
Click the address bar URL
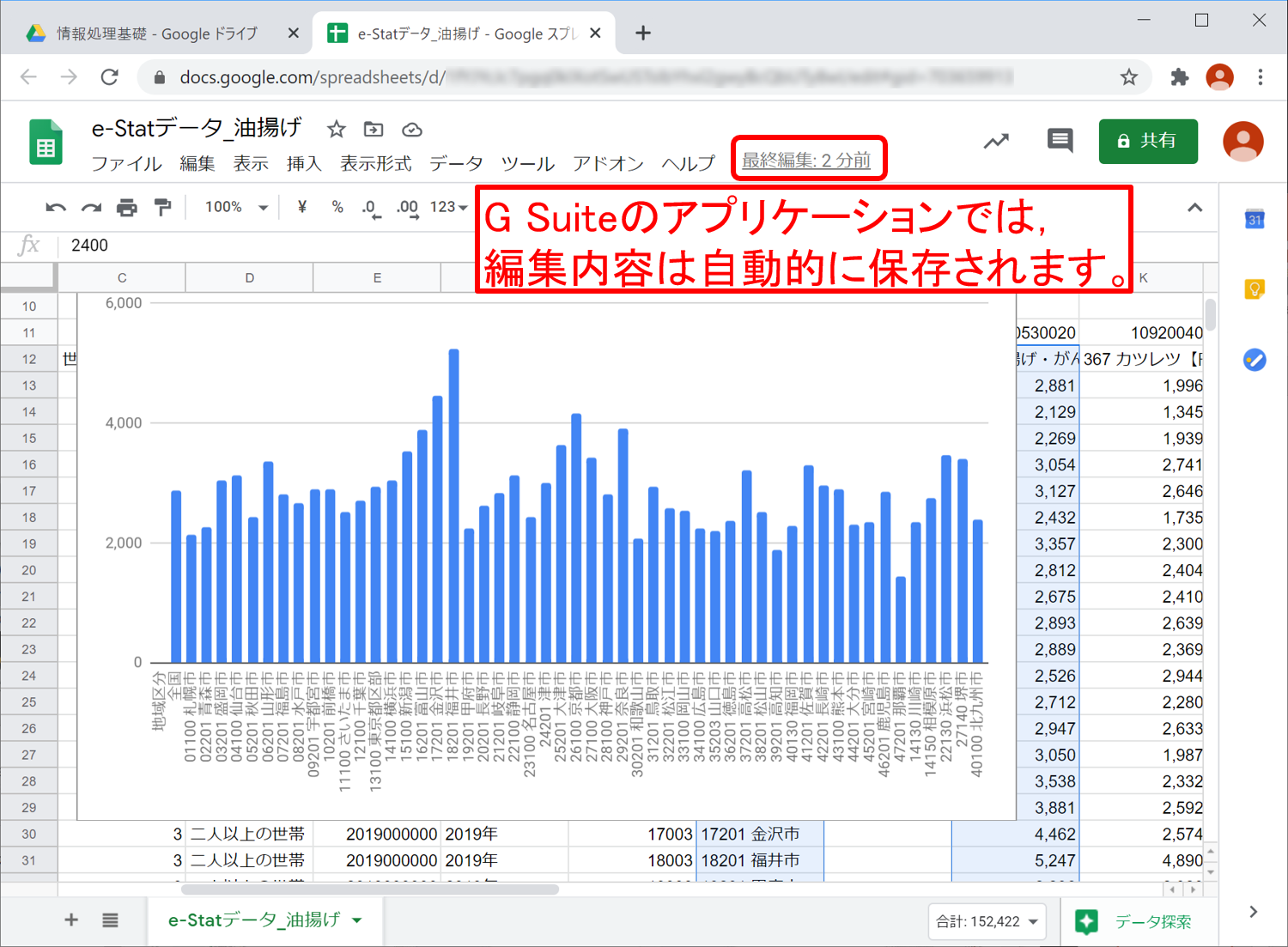pos(597,77)
